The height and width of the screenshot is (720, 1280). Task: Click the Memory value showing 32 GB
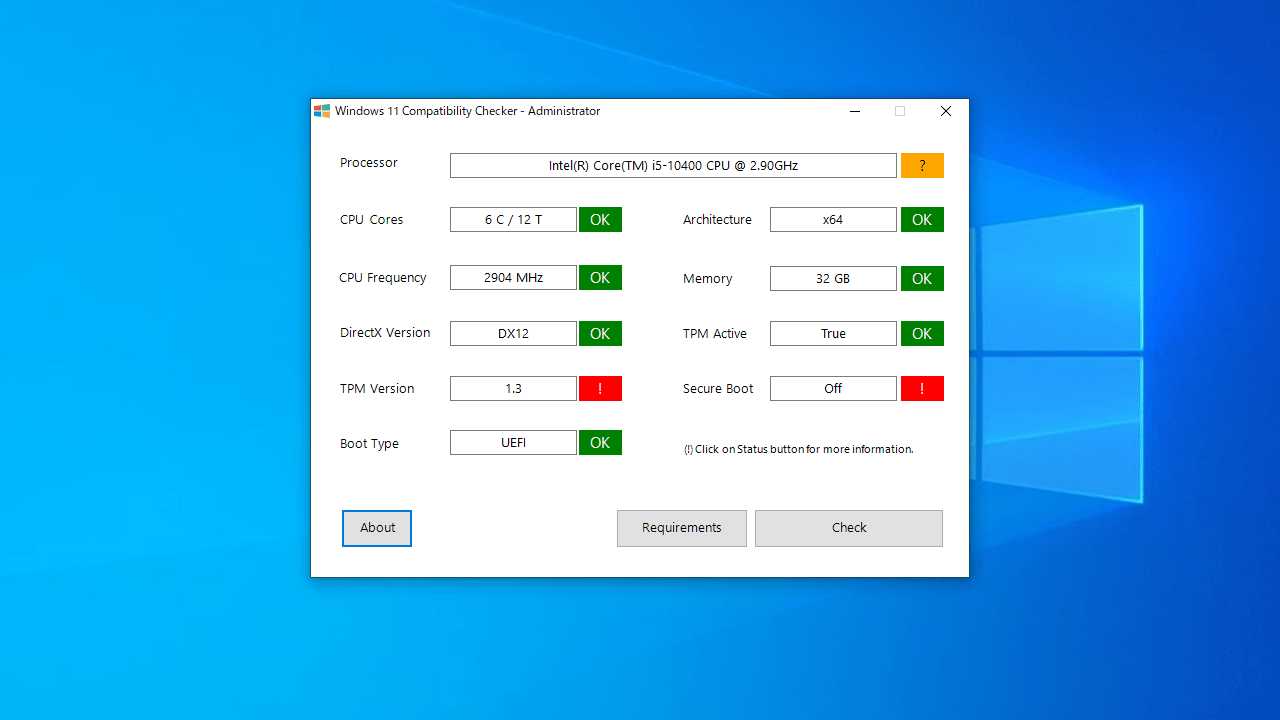click(833, 278)
